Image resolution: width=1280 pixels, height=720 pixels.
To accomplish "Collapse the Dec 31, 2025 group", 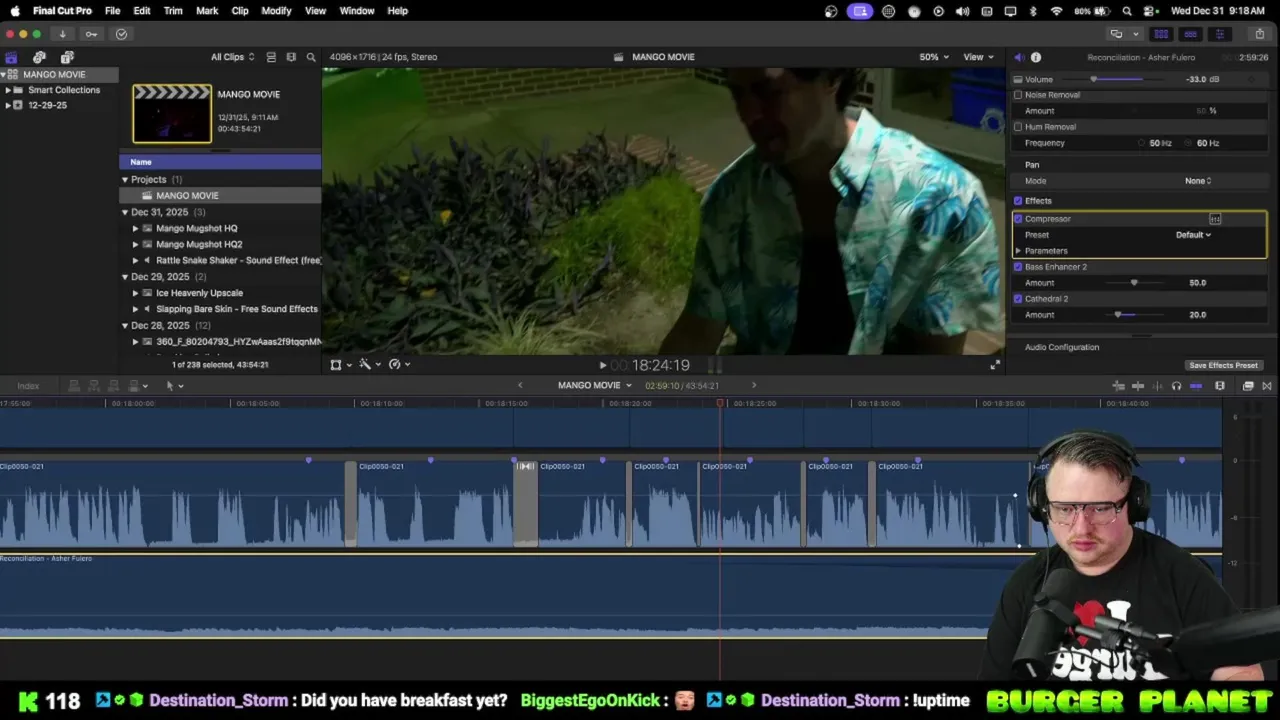I will [x=125, y=213].
